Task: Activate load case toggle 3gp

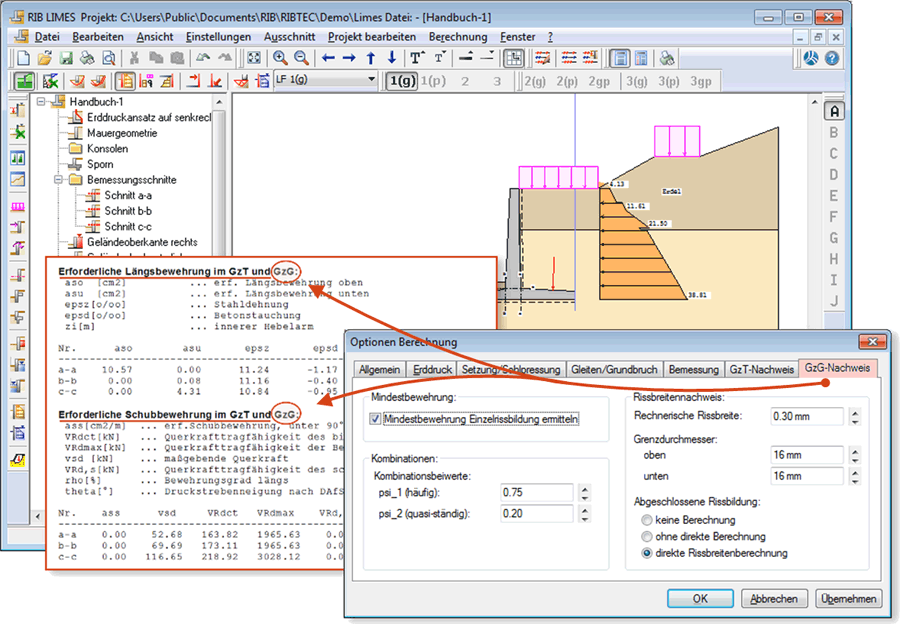Action: (701, 82)
